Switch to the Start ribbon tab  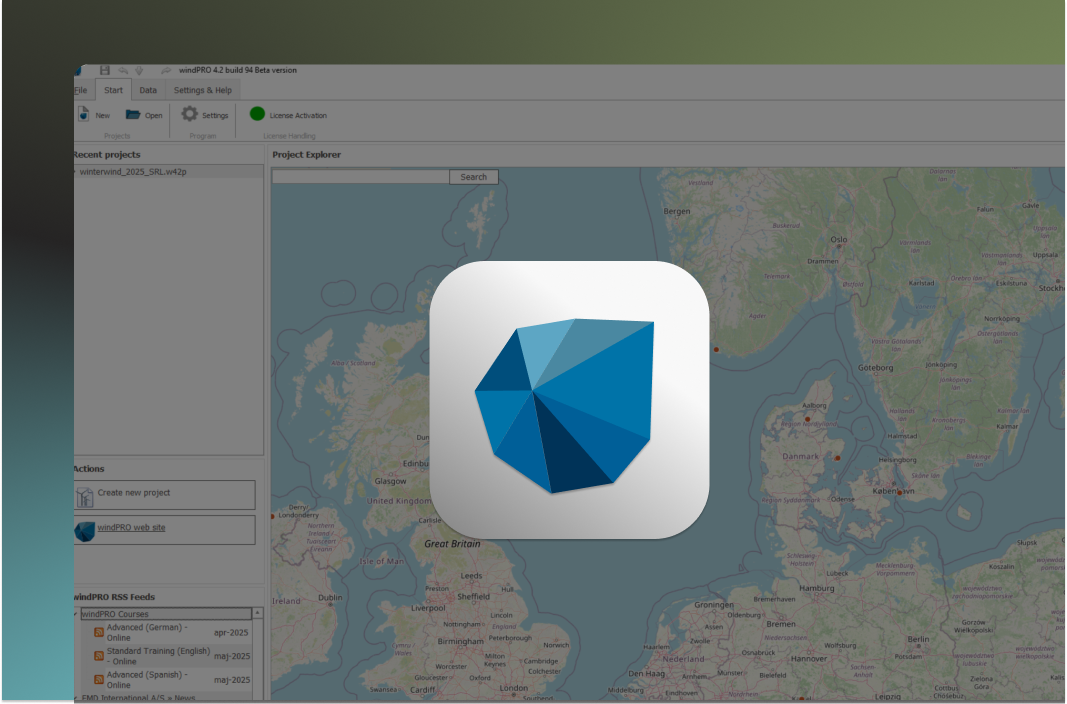pyautogui.click(x=114, y=90)
